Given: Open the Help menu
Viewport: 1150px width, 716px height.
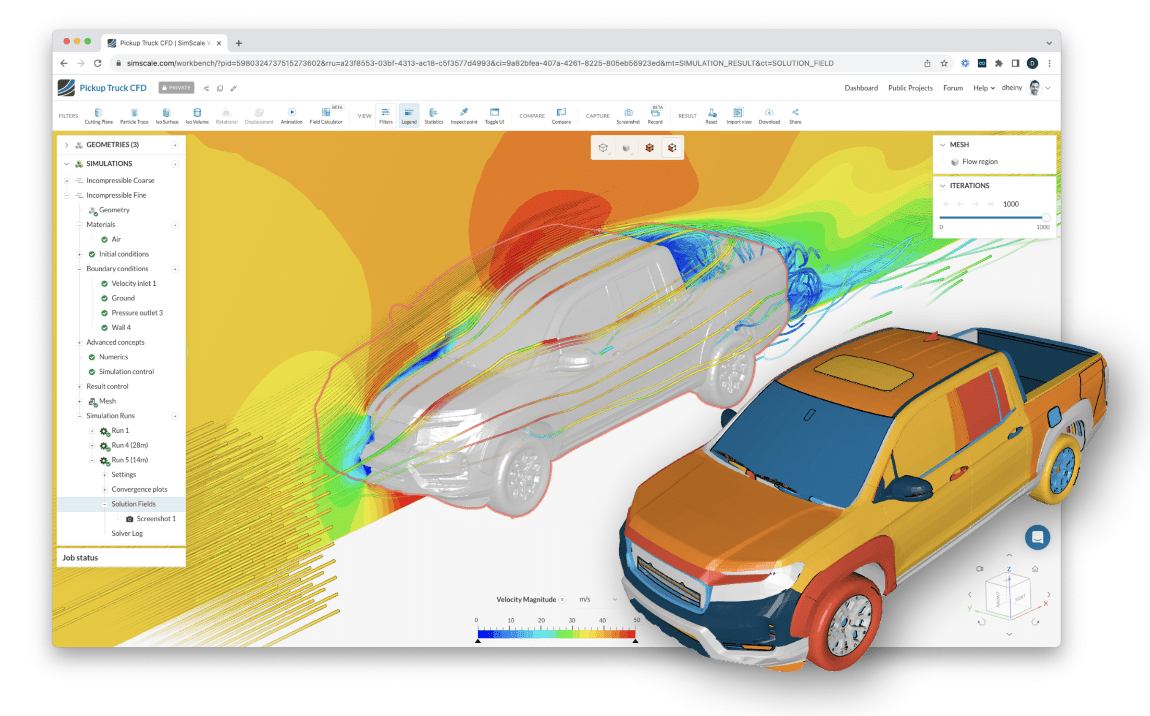Looking at the screenshot, I should pyautogui.click(x=982, y=88).
